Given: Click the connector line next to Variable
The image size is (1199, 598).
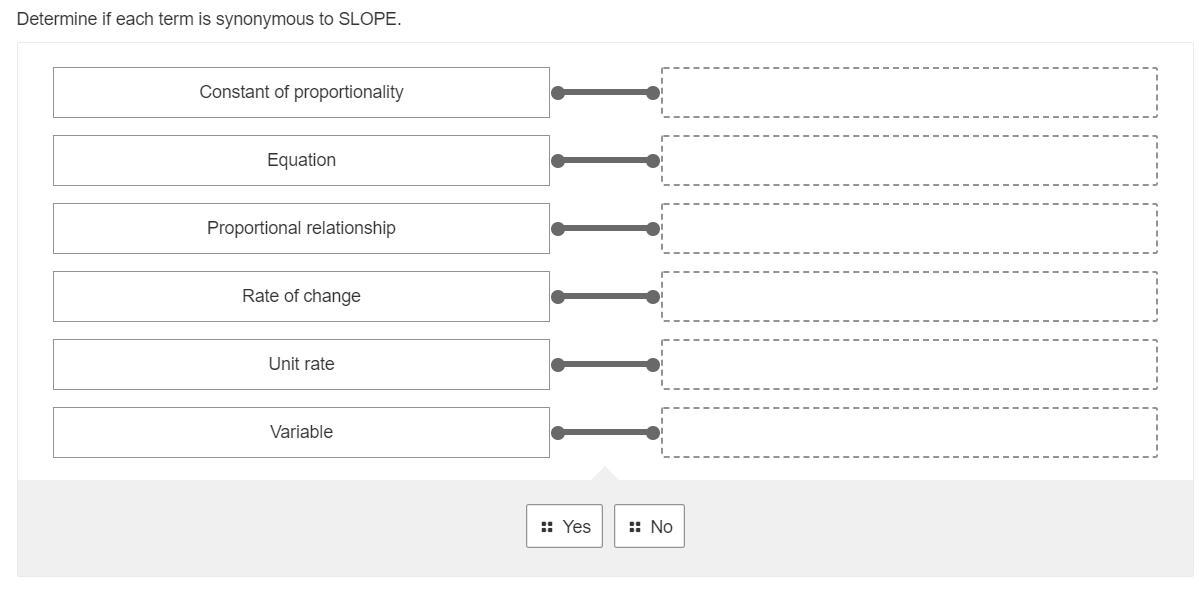Looking at the screenshot, I should (x=605, y=432).
